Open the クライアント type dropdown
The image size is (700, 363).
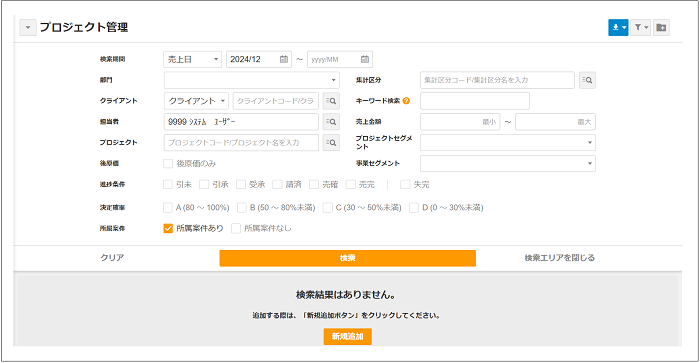(196, 101)
